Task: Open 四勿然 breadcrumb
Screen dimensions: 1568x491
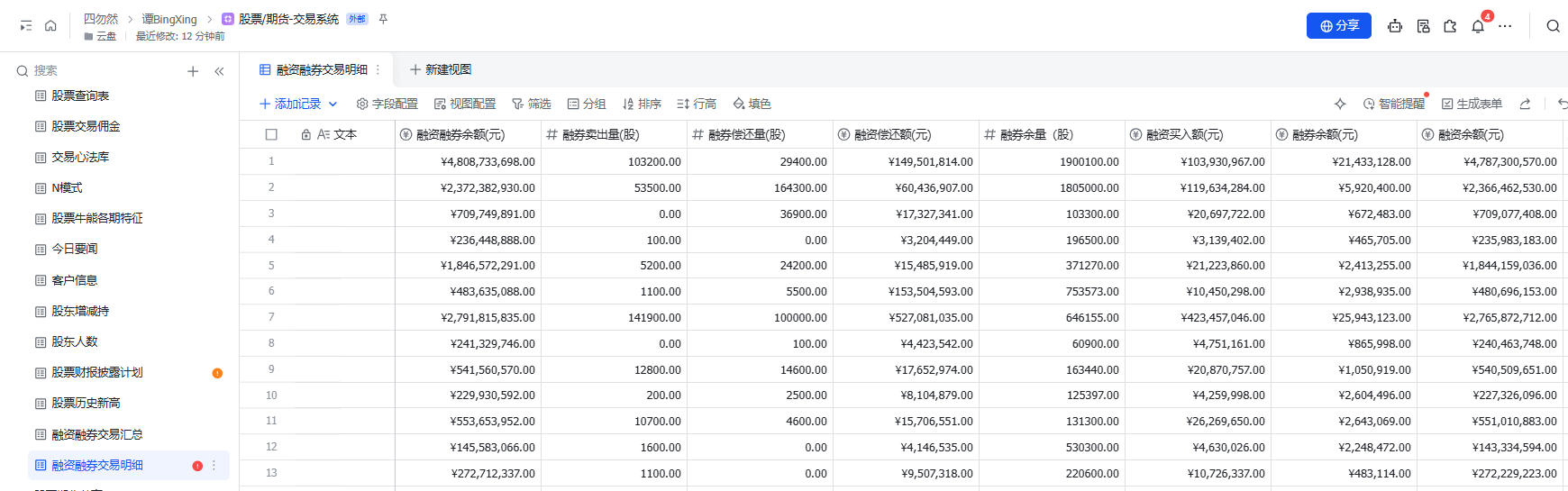Action: [101, 19]
